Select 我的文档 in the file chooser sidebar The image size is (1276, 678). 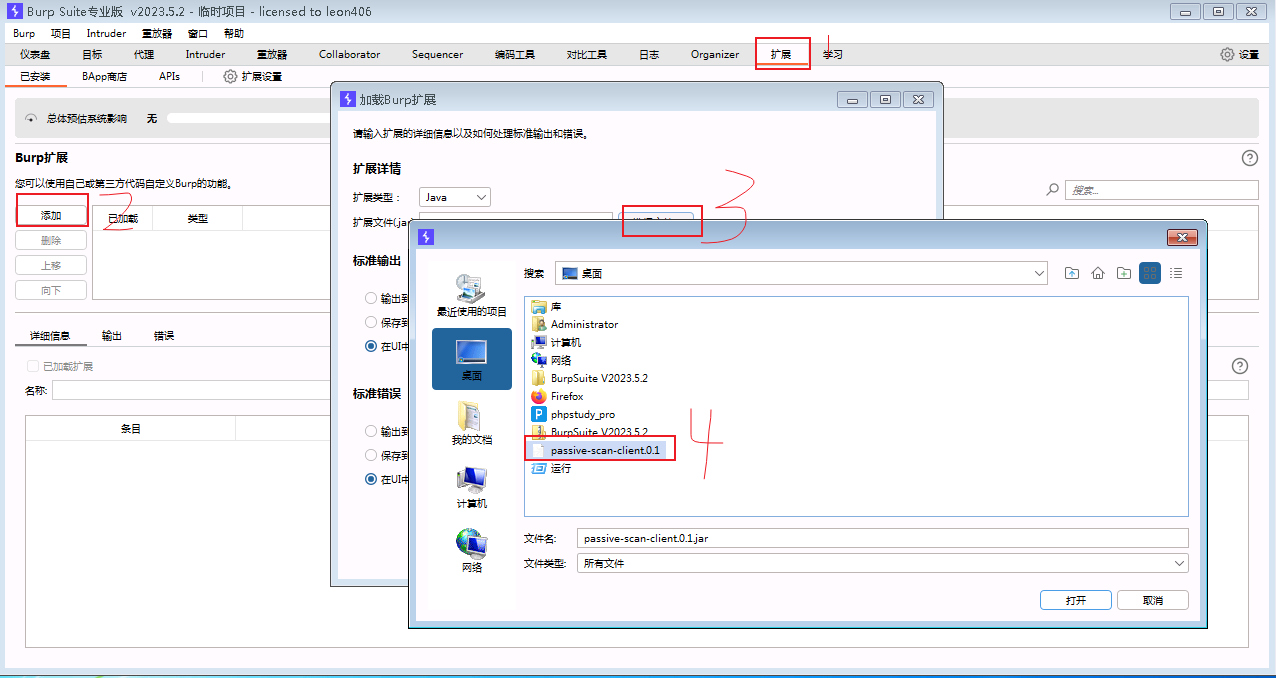472,423
